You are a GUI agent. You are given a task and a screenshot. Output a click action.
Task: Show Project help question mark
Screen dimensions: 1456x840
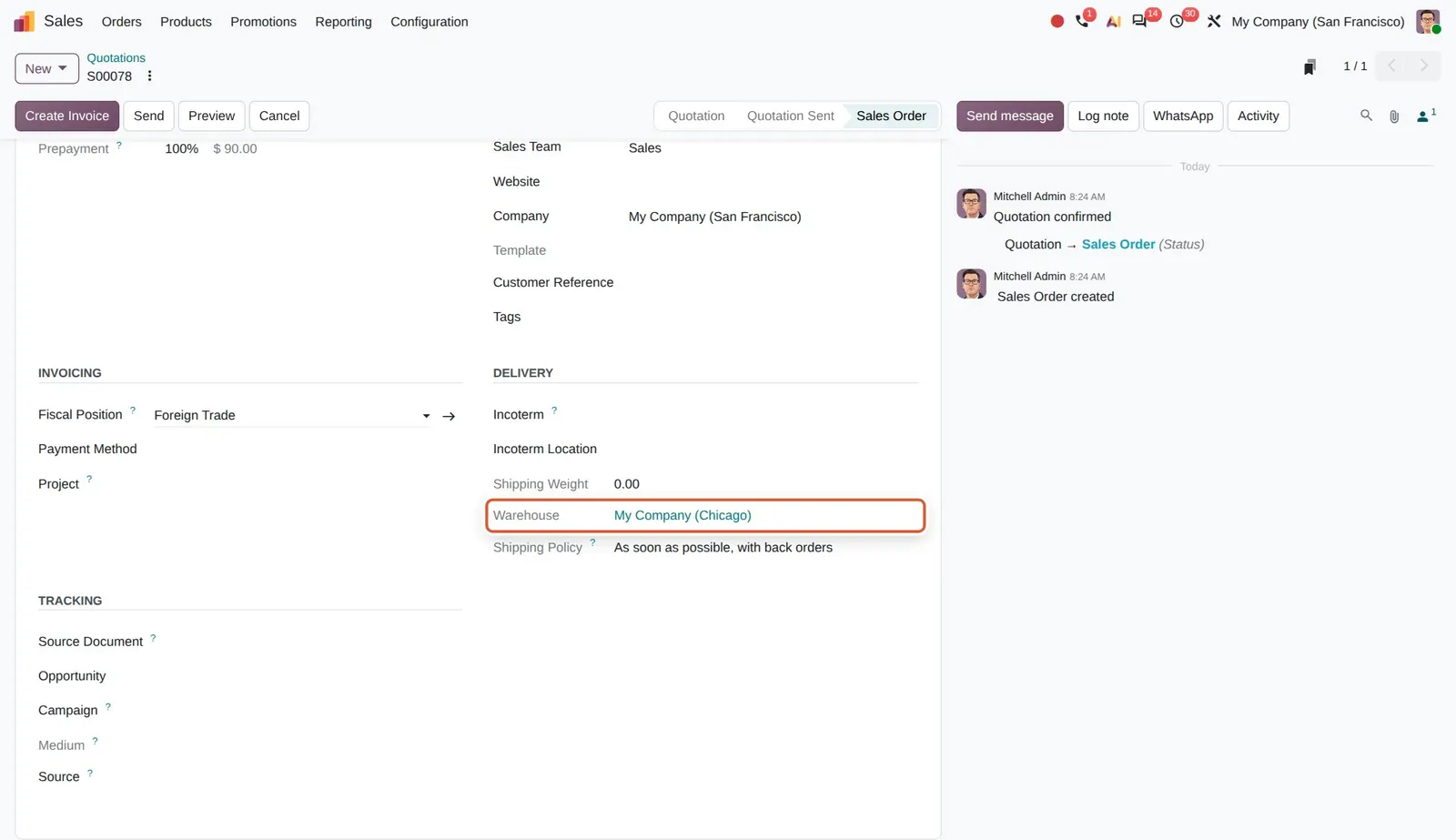tap(89, 480)
